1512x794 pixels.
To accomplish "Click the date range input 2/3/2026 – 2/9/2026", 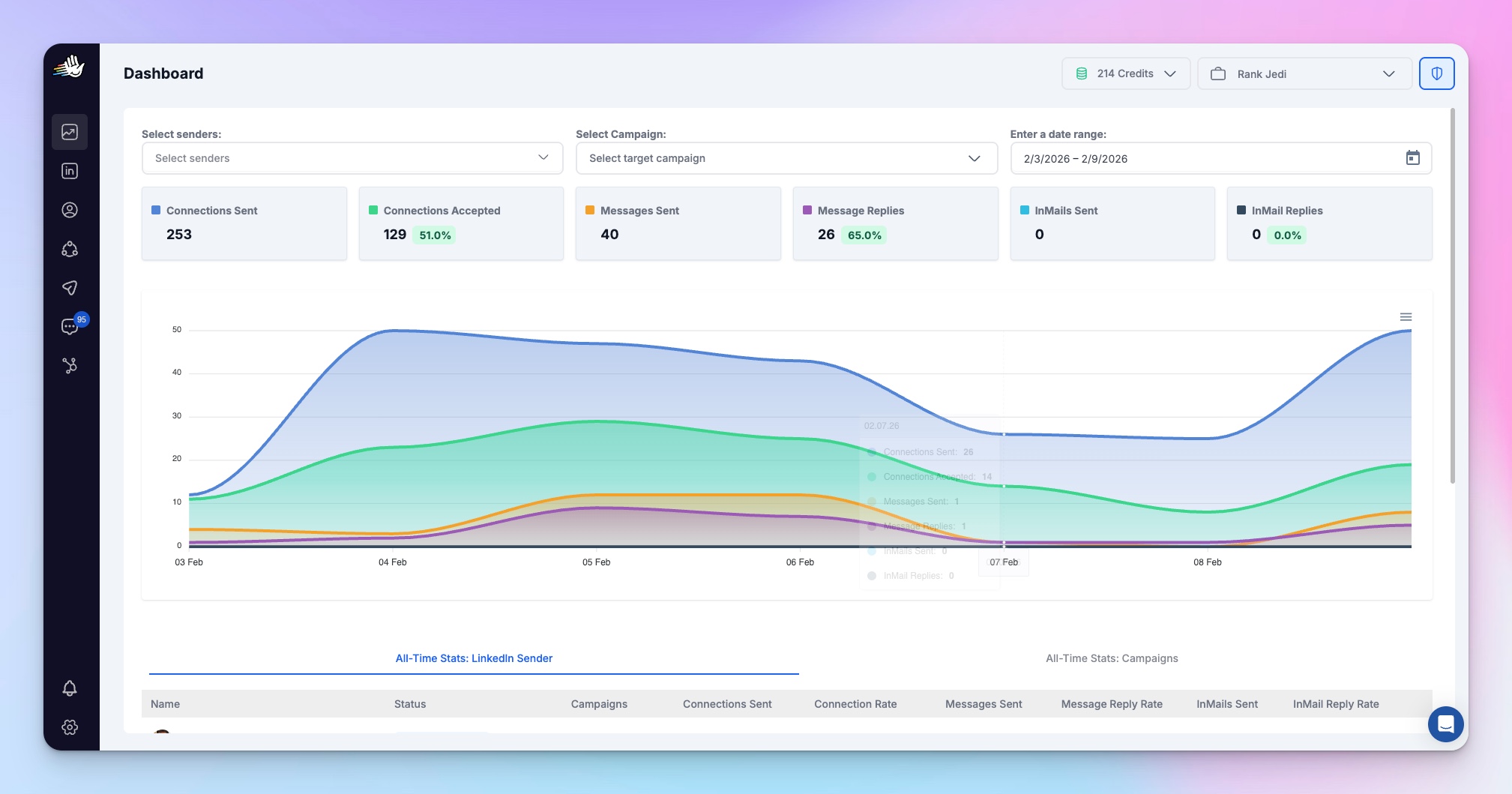I will point(1221,158).
